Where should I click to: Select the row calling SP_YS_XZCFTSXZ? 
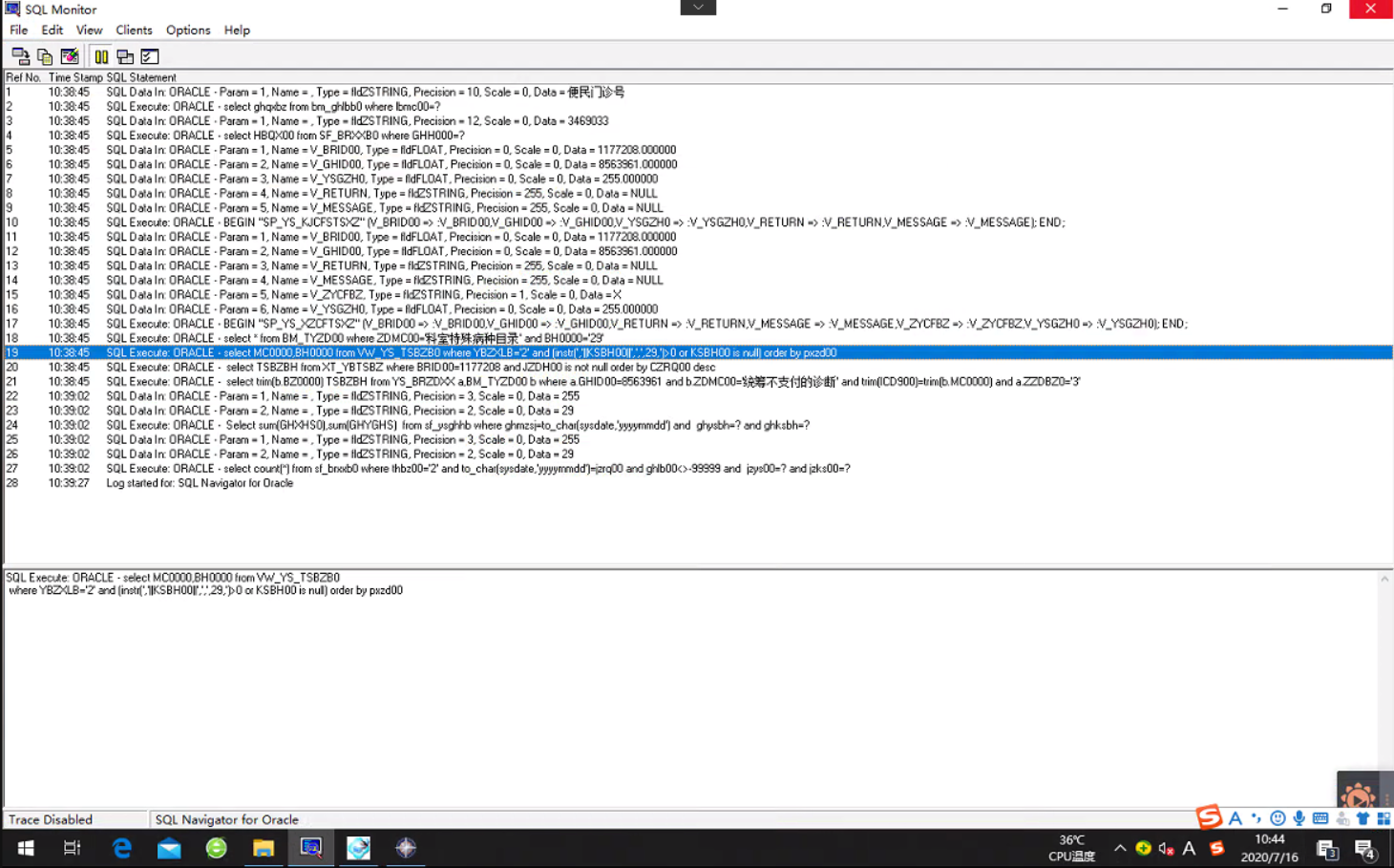pyautogui.click(x=698, y=324)
